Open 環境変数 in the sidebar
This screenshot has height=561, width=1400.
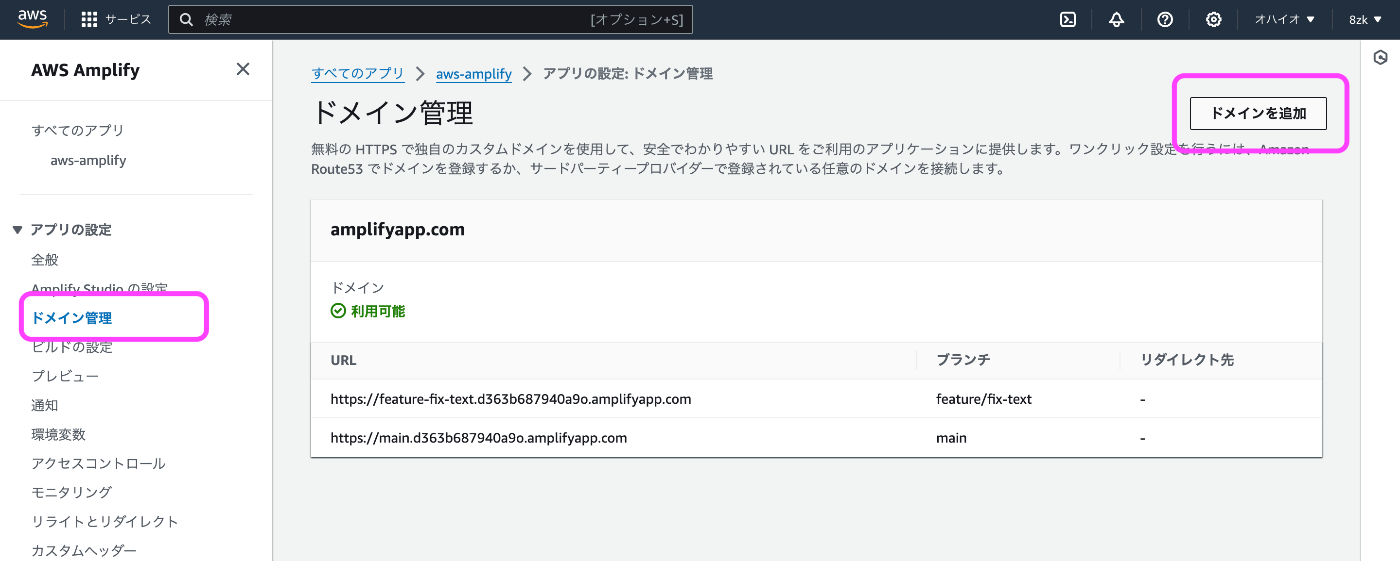pyautogui.click(x=58, y=434)
